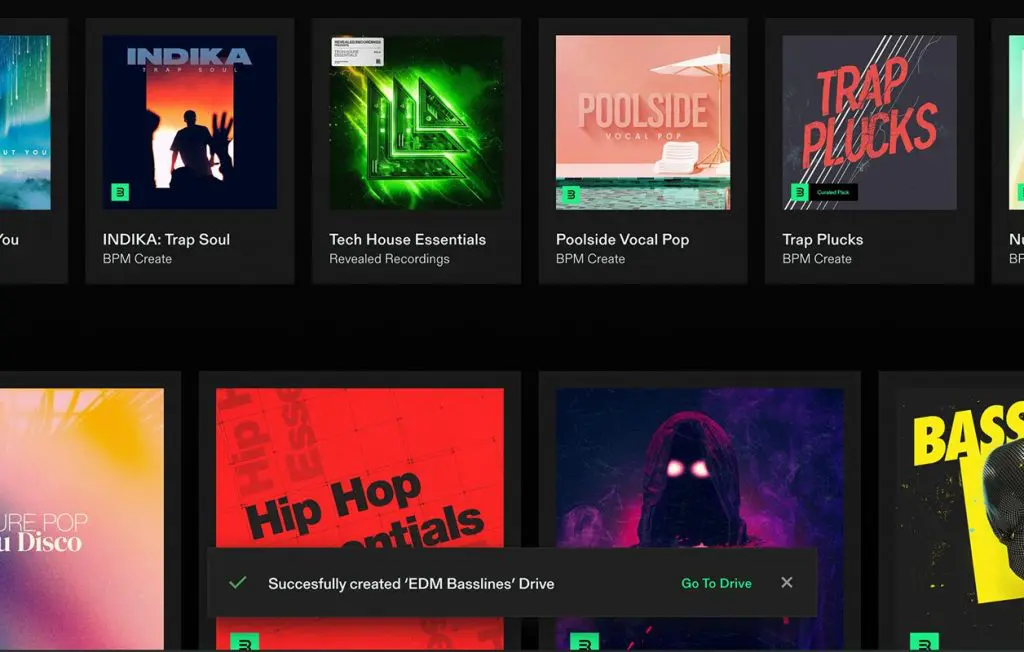Image resolution: width=1024 pixels, height=652 pixels.
Task: Click the green checkmark in the notification
Action: coord(238,582)
